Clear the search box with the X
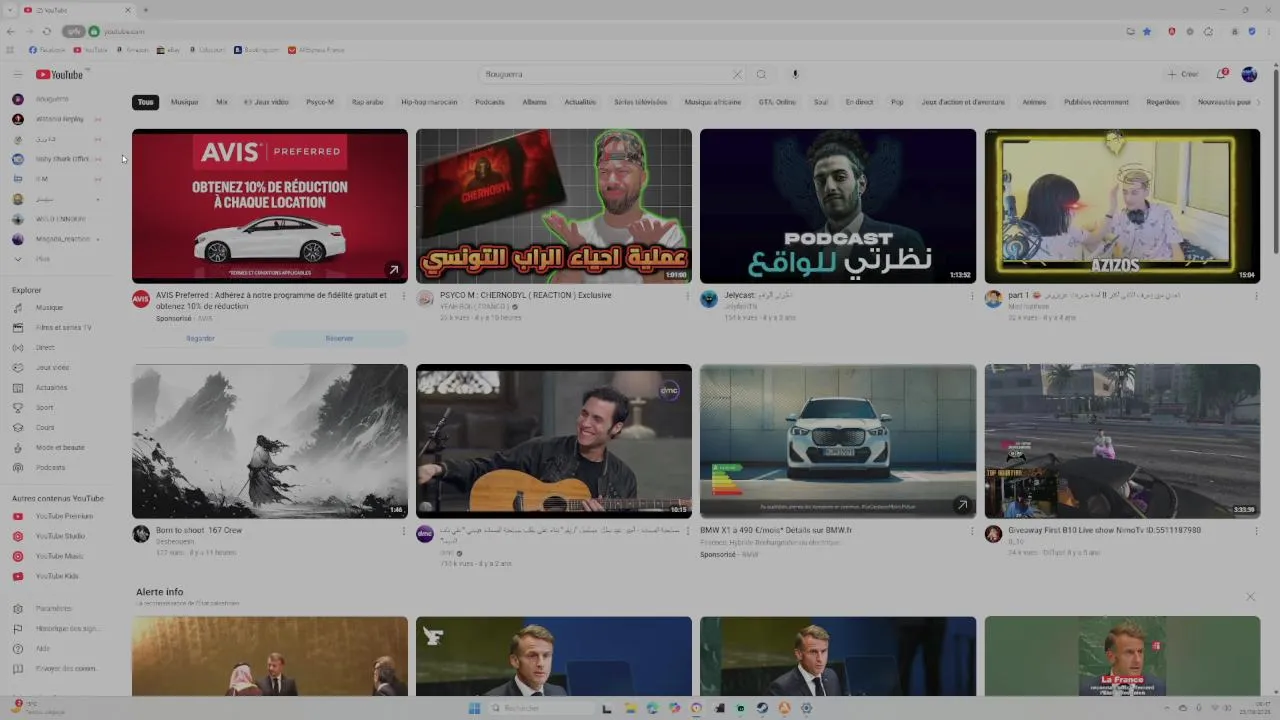The width and height of the screenshot is (1280, 720). [737, 74]
